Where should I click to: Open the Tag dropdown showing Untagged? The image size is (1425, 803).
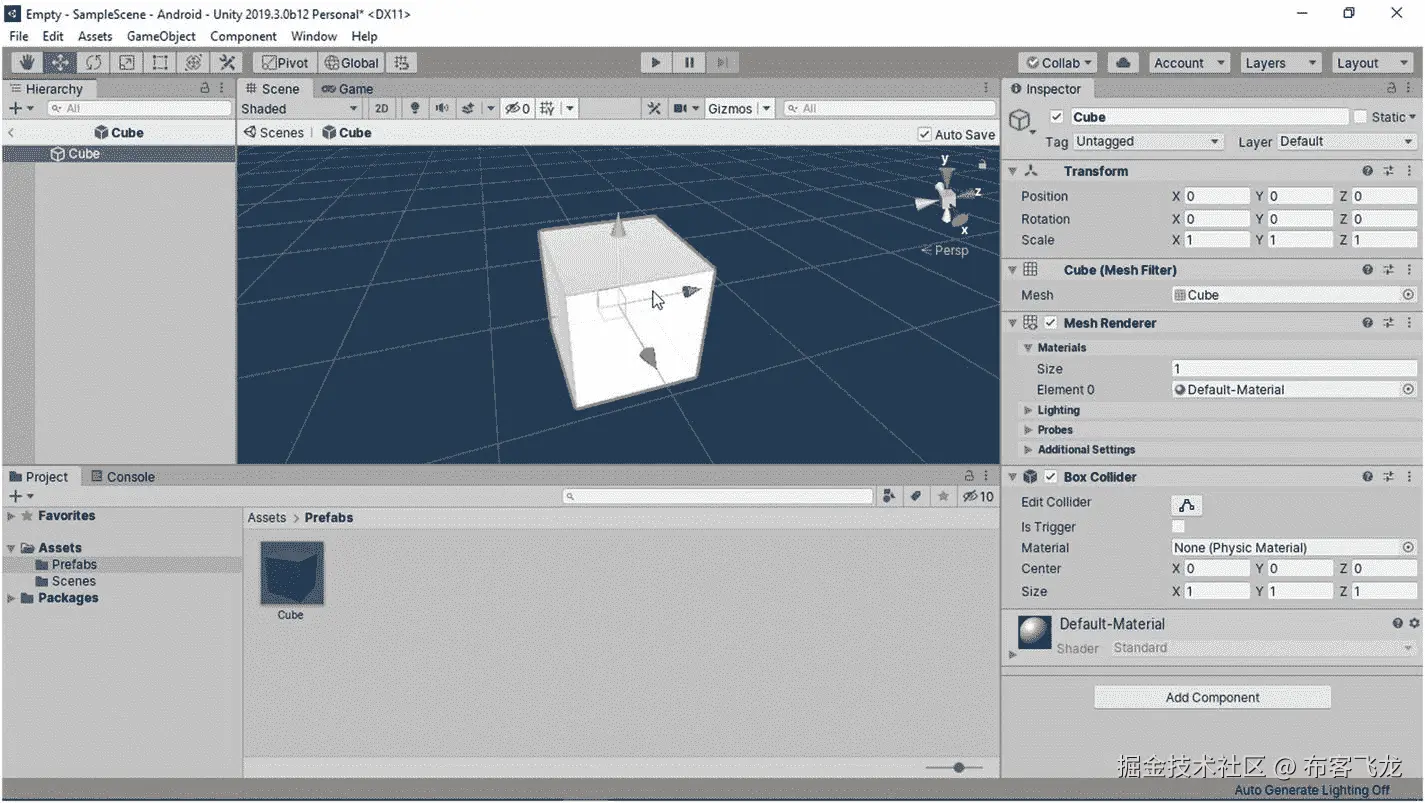[1147, 141]
